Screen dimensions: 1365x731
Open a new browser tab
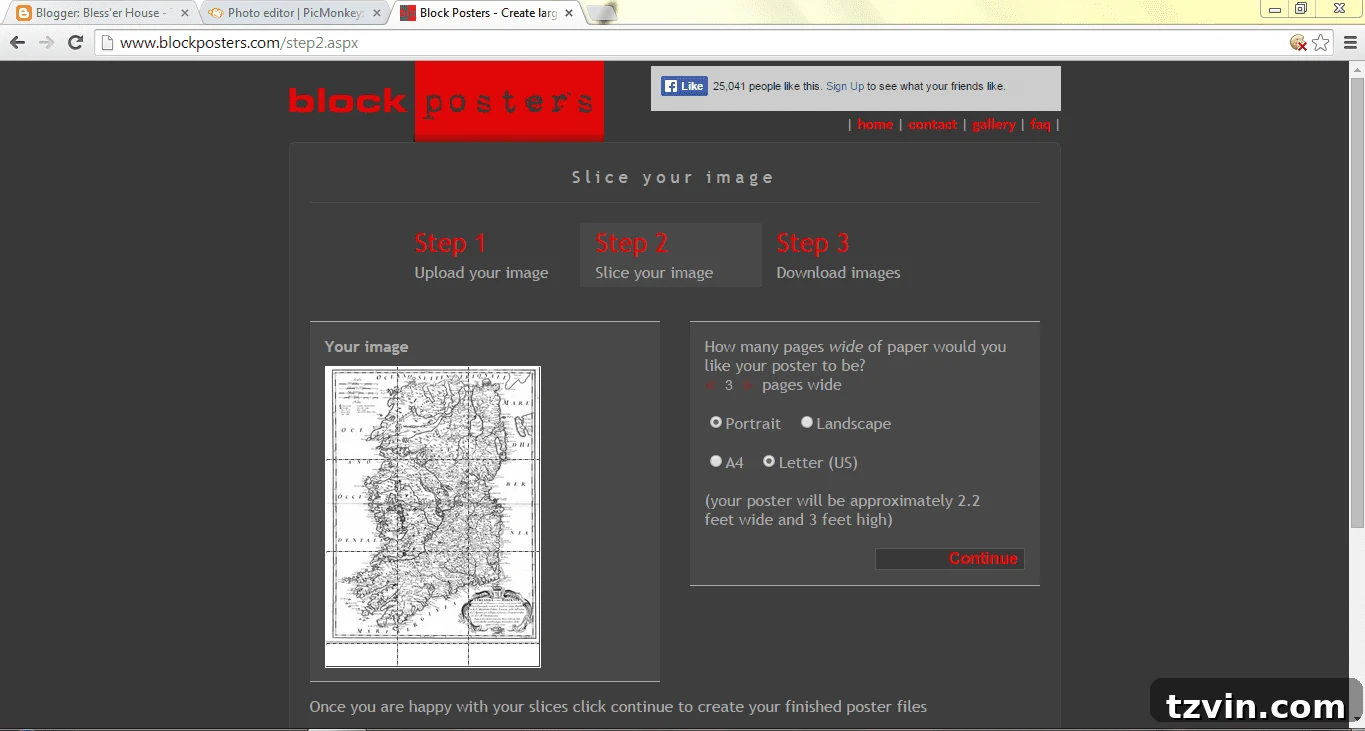602,12
